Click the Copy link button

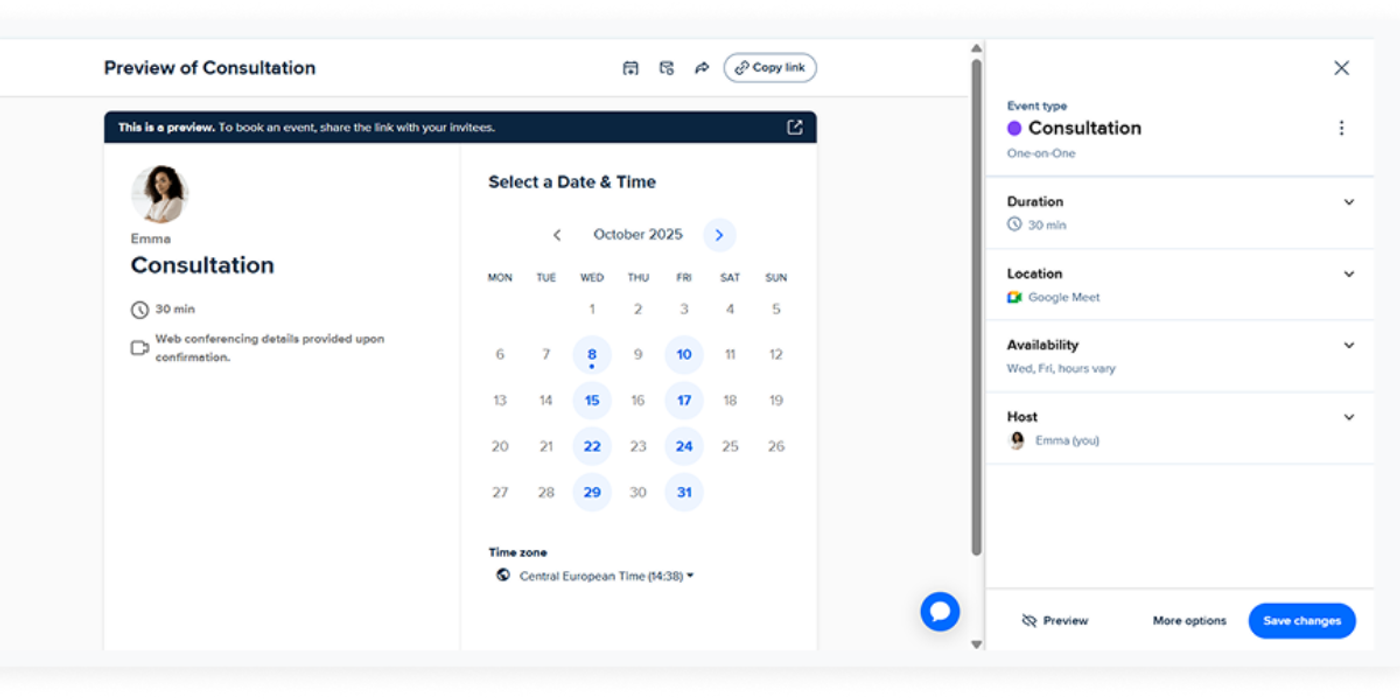click(x=769, y=67)
